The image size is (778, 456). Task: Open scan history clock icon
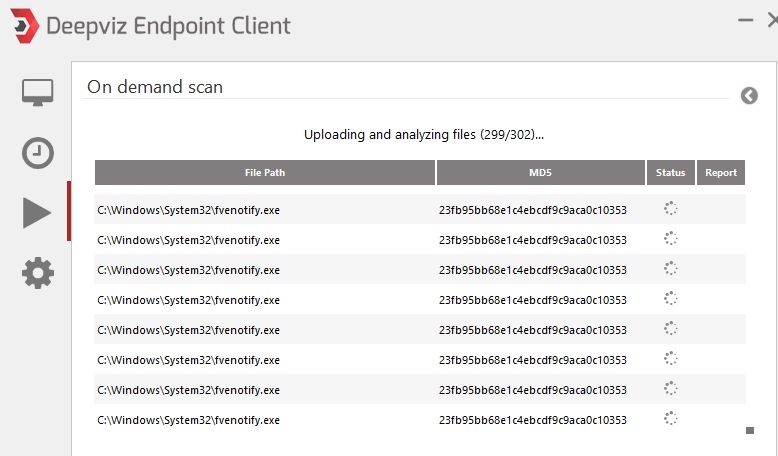click(x=38, y=153)
